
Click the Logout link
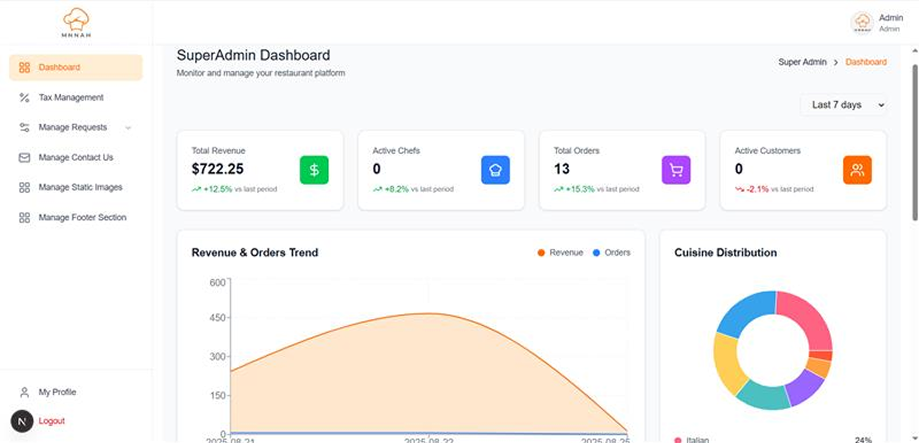52,421
